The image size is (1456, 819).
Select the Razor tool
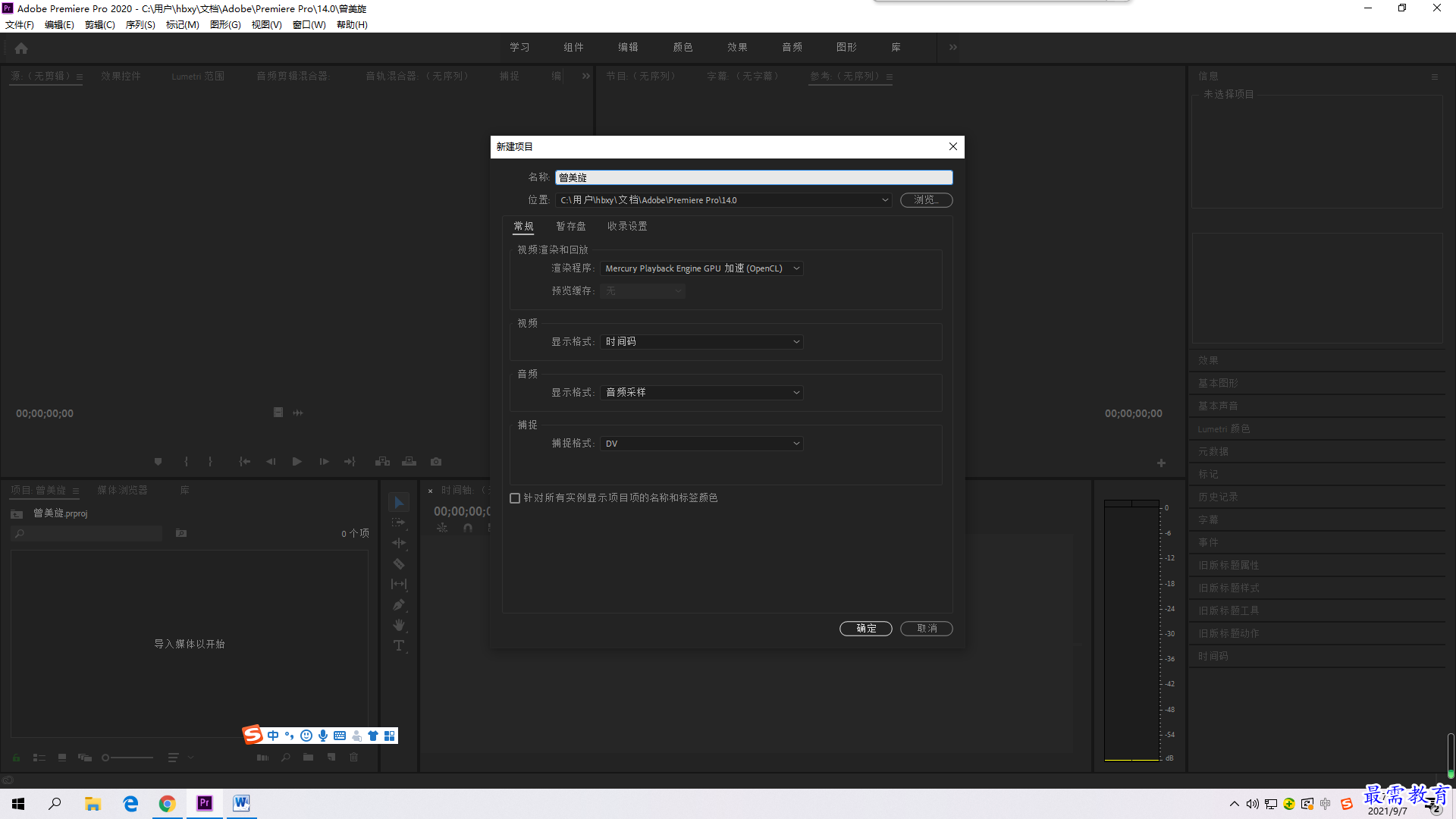click(x=399, y=563)
